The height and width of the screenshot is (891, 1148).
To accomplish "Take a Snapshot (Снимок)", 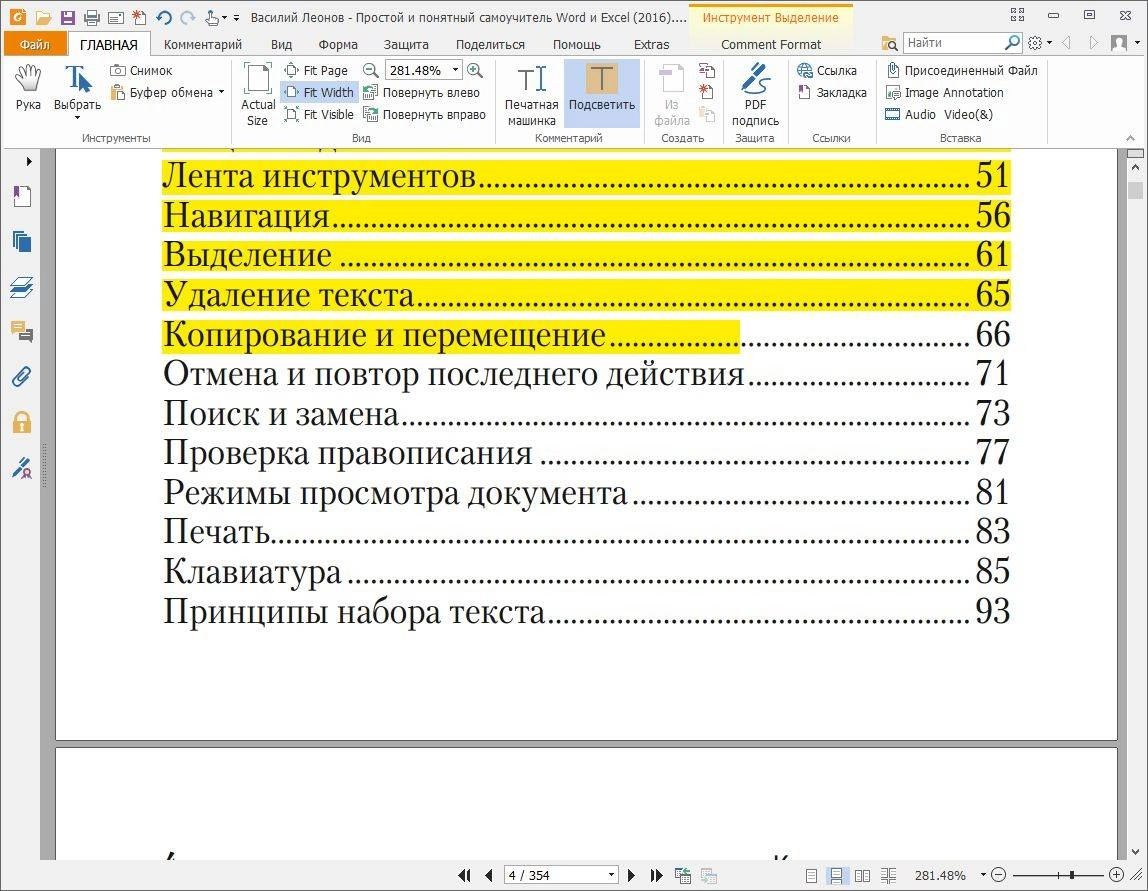I will (141, 70).
